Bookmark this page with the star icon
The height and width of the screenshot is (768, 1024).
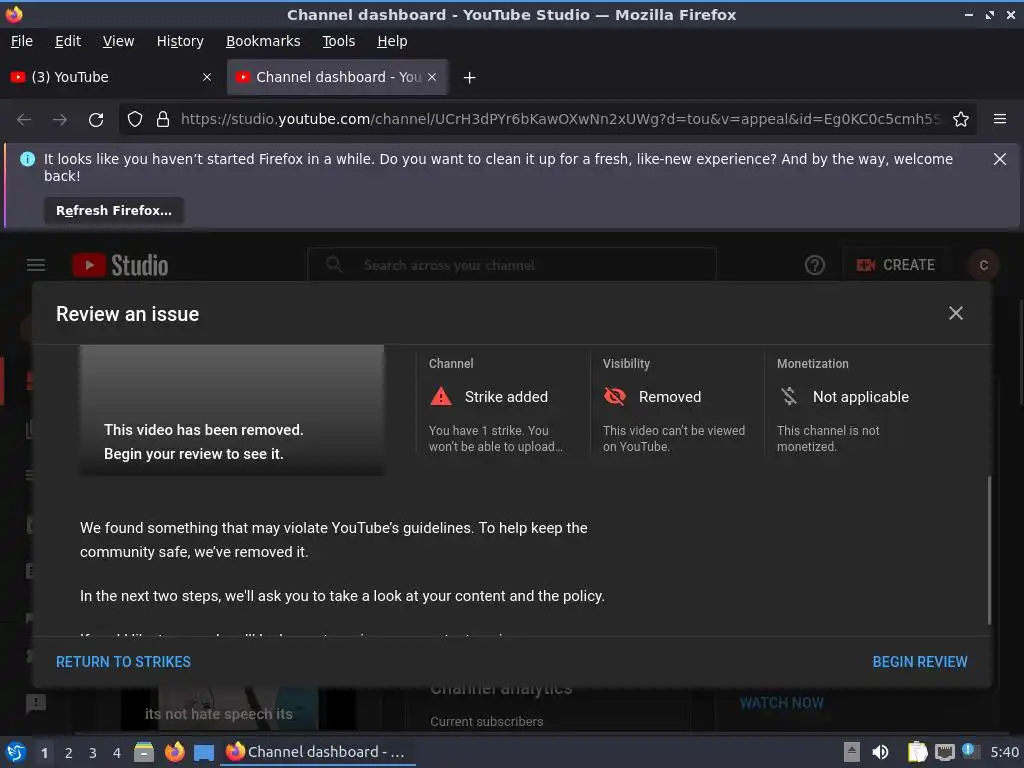tap(961, 120)
